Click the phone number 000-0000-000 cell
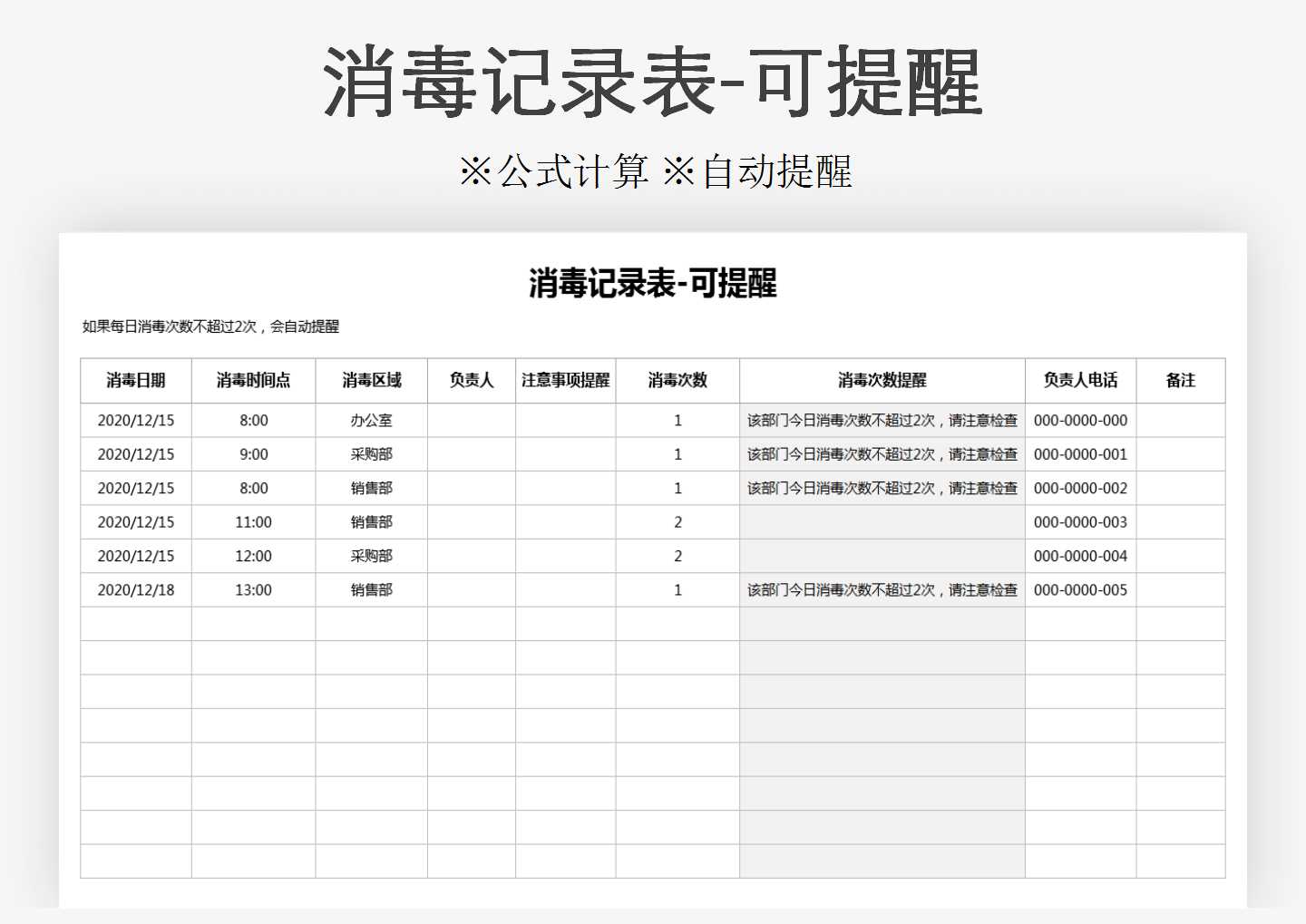 (1080, 420)
